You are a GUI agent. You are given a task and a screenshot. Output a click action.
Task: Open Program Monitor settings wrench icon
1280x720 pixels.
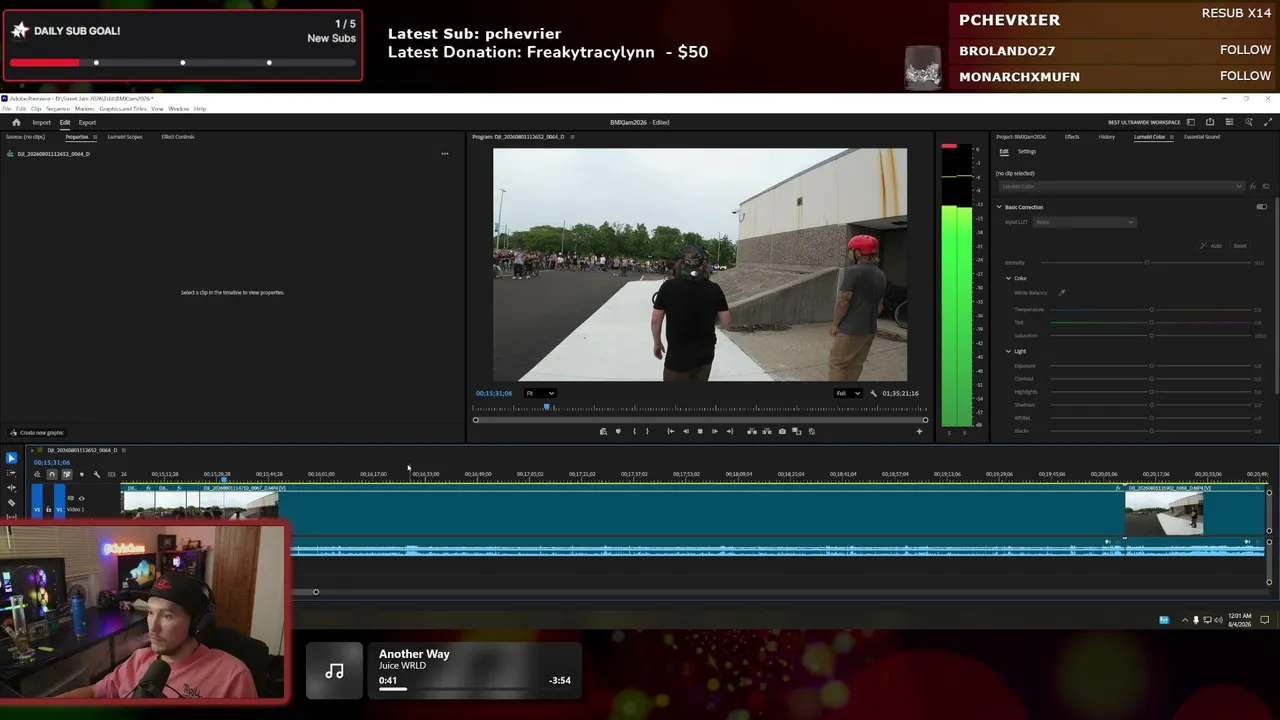[x=873, y=393]
